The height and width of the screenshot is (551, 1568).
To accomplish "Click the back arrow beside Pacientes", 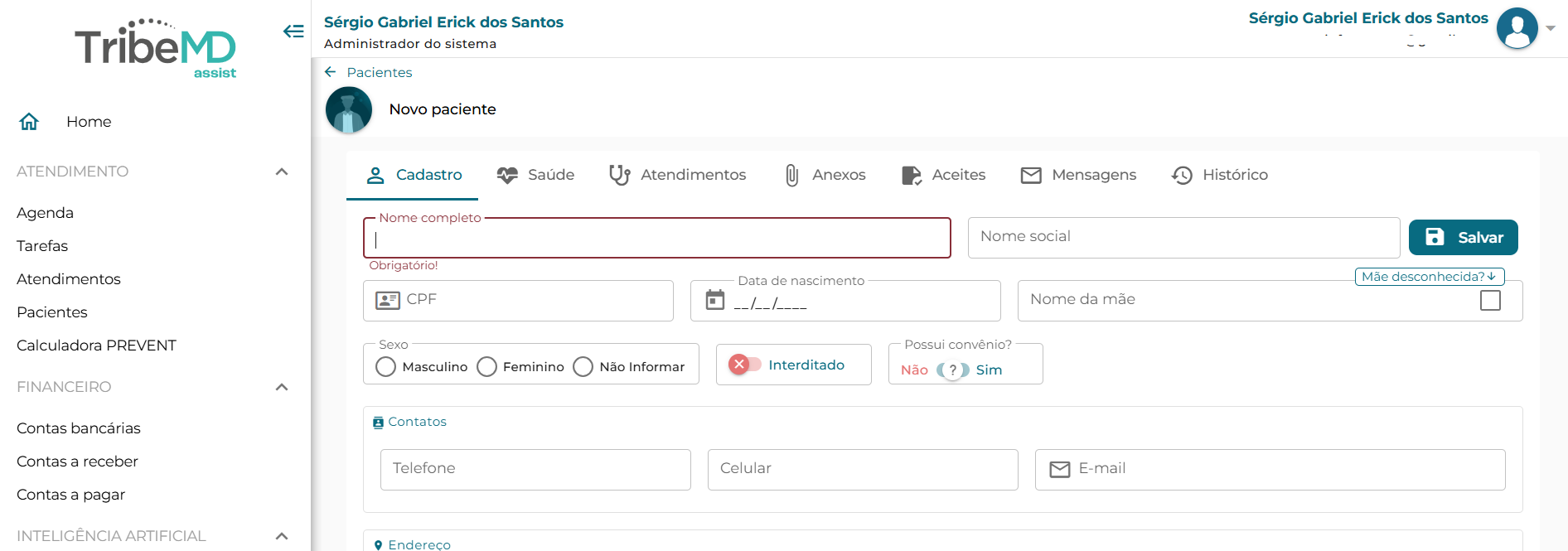I will (331, 72).
